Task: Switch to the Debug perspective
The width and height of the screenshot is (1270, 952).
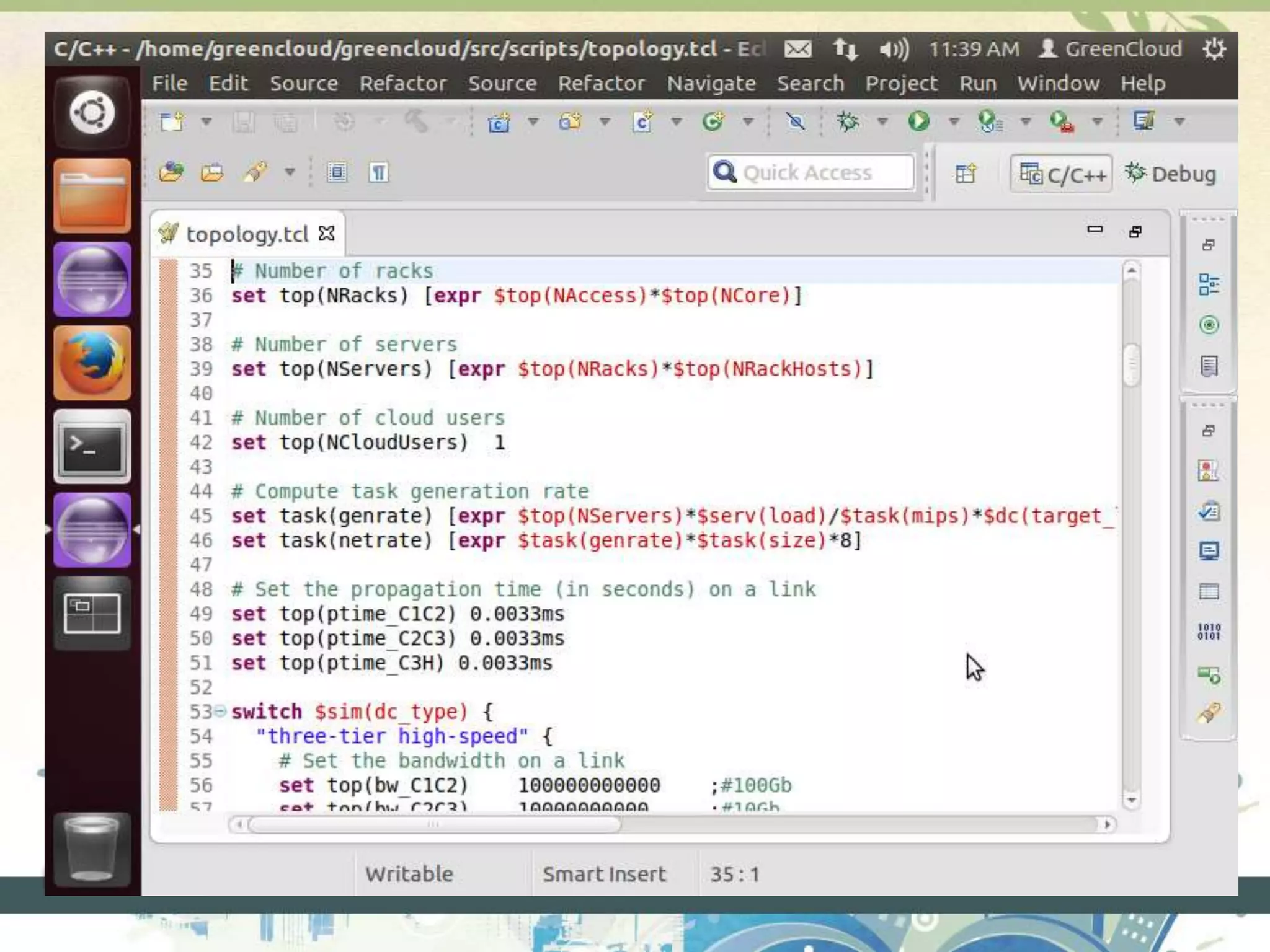Action: pyautogui.click(x=1171, y=174)
